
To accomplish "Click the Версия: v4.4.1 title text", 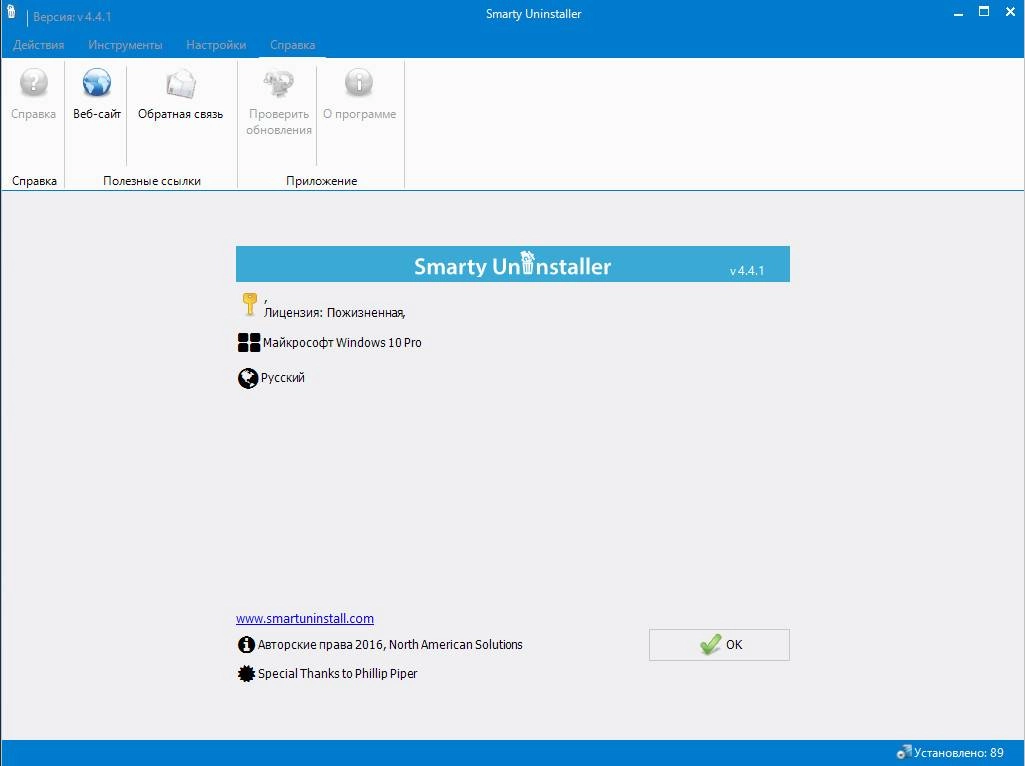I will [72, 17].
